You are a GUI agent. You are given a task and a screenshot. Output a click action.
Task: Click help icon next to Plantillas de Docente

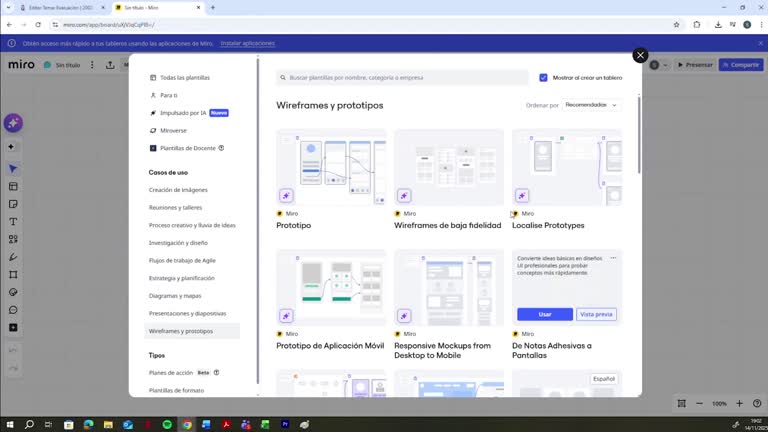pos(221,148)
